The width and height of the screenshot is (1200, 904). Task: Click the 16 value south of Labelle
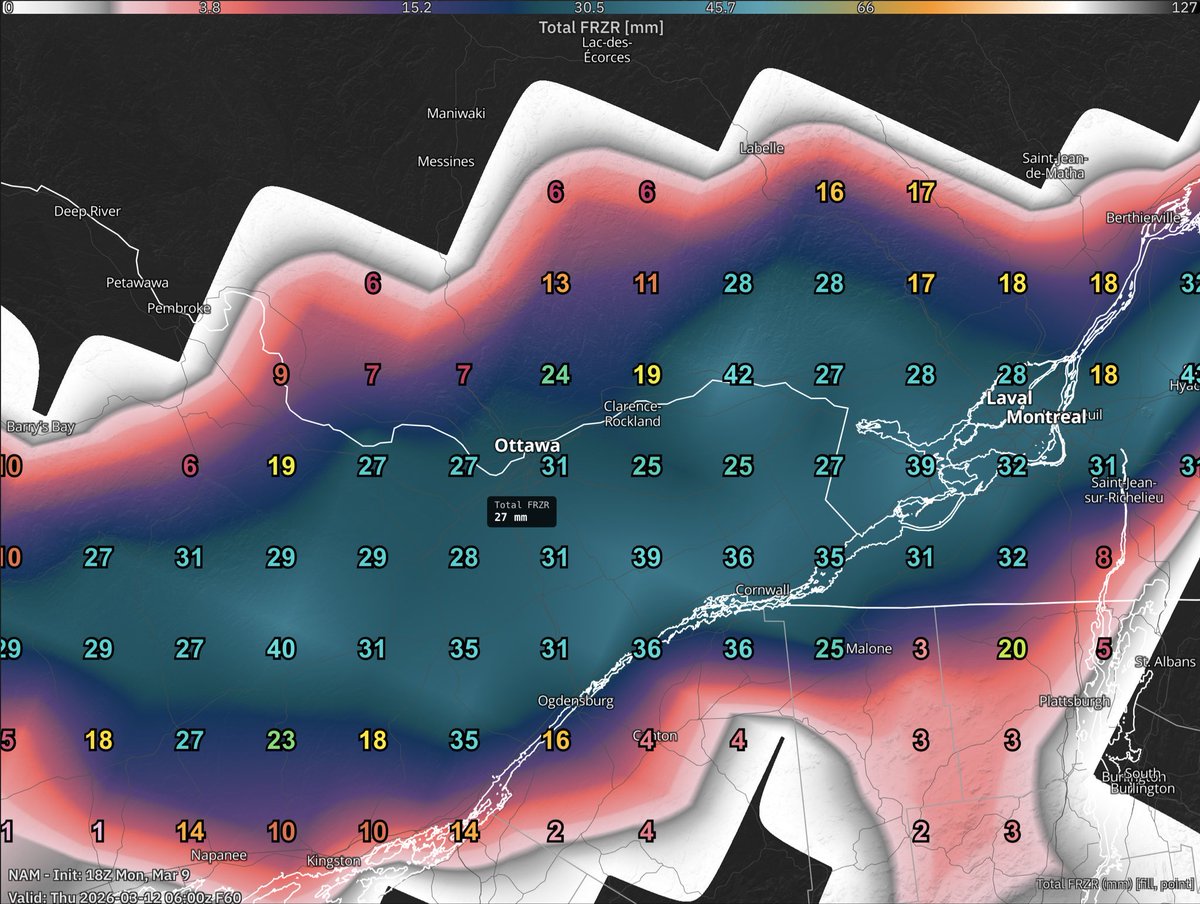click(x=829, y=193)
